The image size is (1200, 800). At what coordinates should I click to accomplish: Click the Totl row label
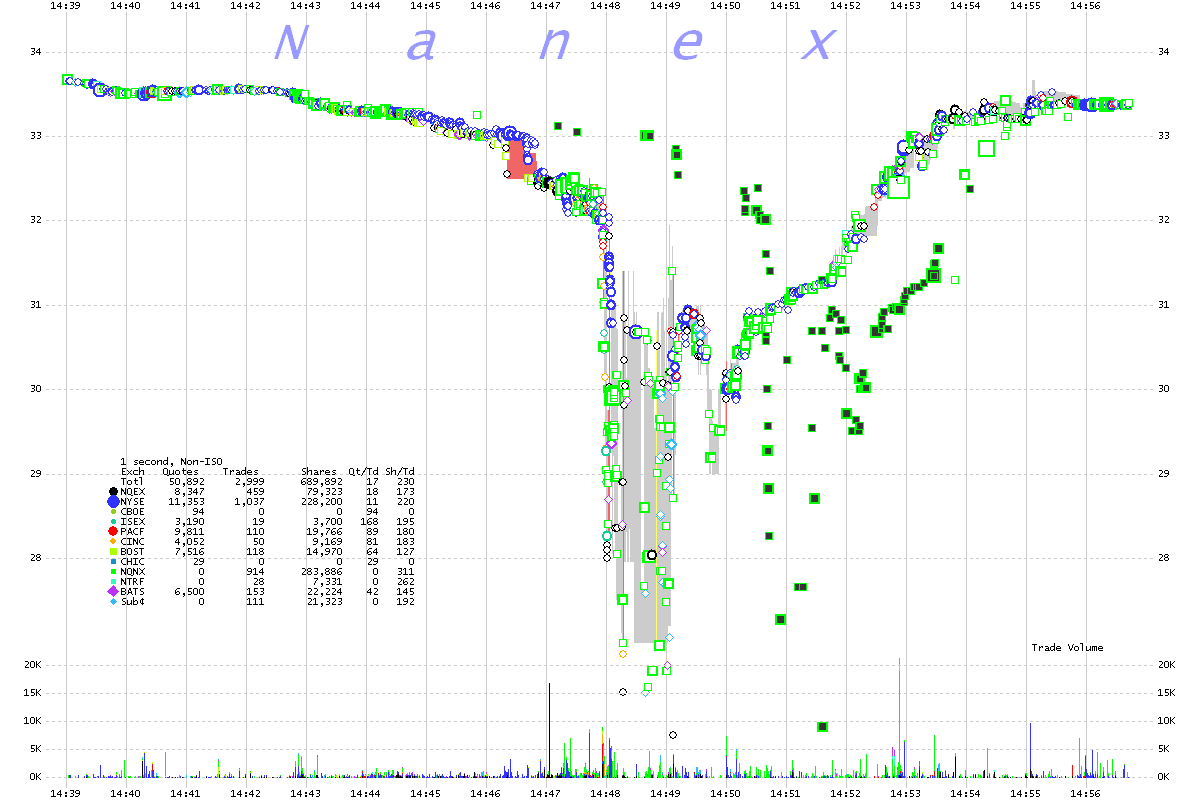[133, 481]
